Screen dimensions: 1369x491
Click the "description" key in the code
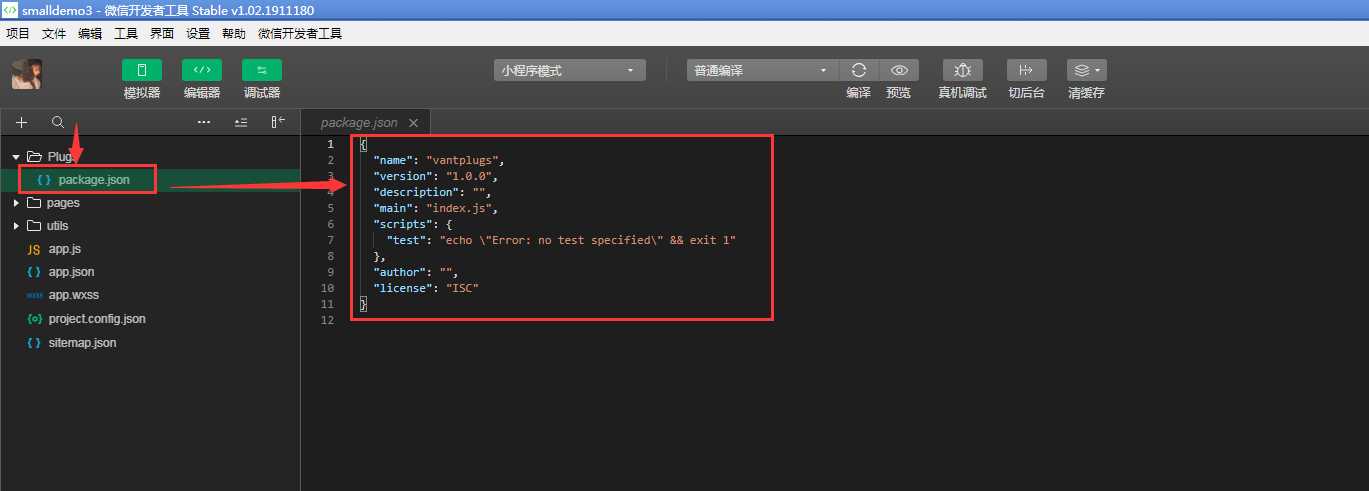pos(416,192)
